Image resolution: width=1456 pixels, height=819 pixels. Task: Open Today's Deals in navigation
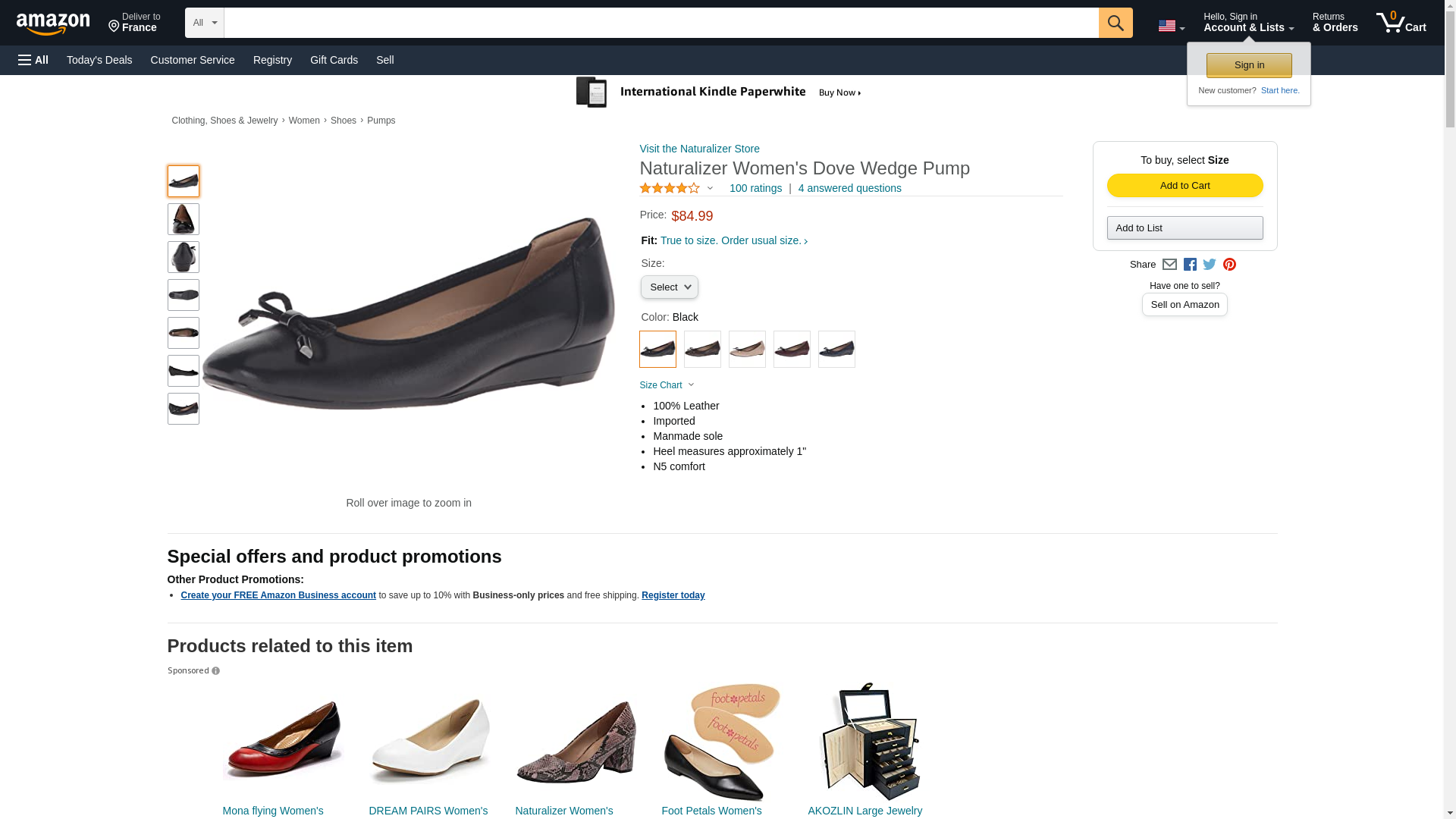[99, 60]
